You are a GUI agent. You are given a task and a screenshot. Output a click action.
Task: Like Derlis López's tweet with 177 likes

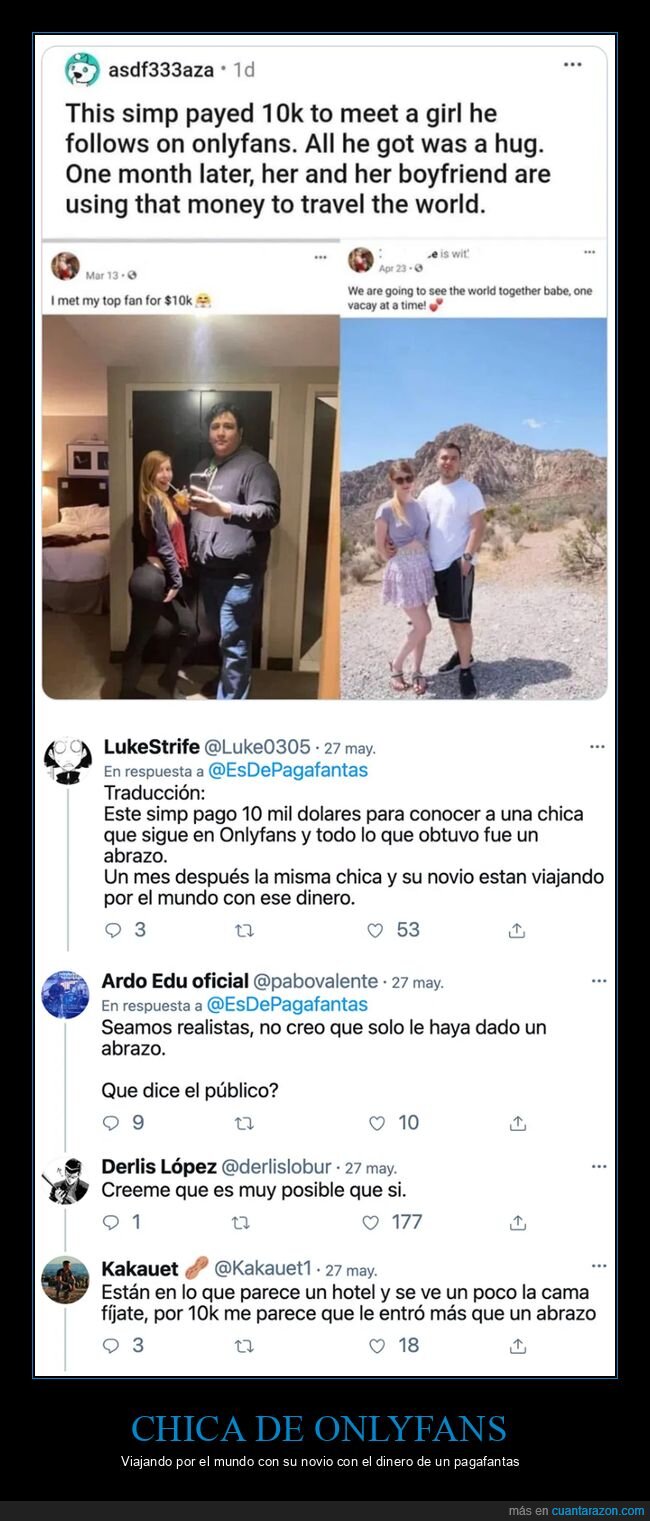[x=371, y=1222]
